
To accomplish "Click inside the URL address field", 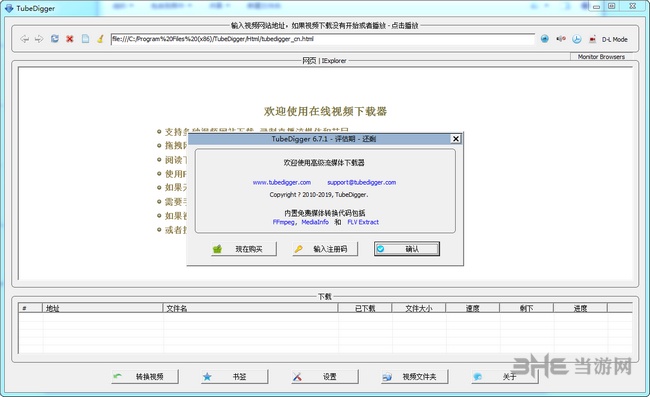I will (x=323, y=39).
